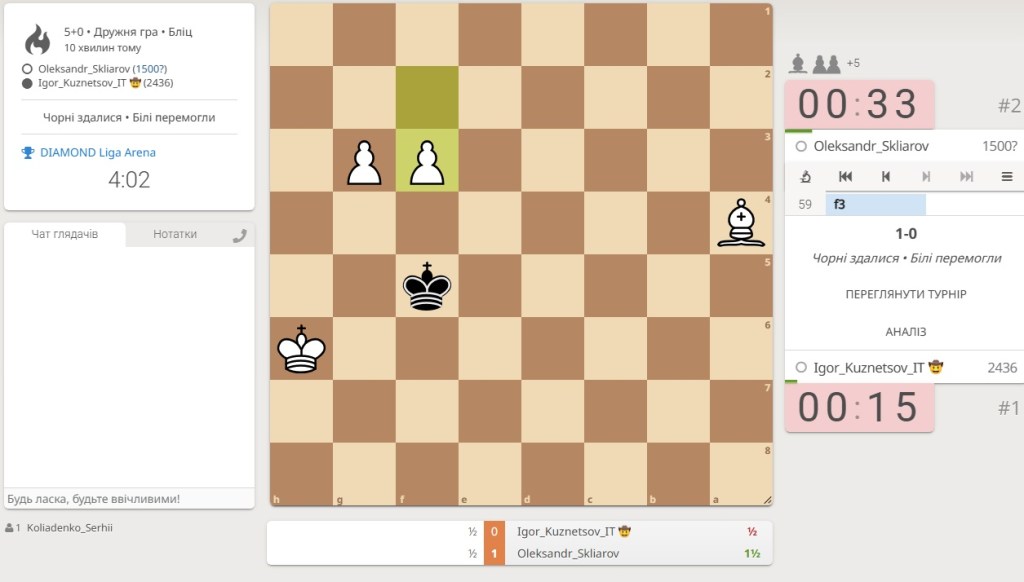Image resolution: width=1024 pixels, height=582 pixels.
Task: Click the trophy icon beside DIAMOND Liga Arena
Action: pyautogui.click(x=27, y=152)
